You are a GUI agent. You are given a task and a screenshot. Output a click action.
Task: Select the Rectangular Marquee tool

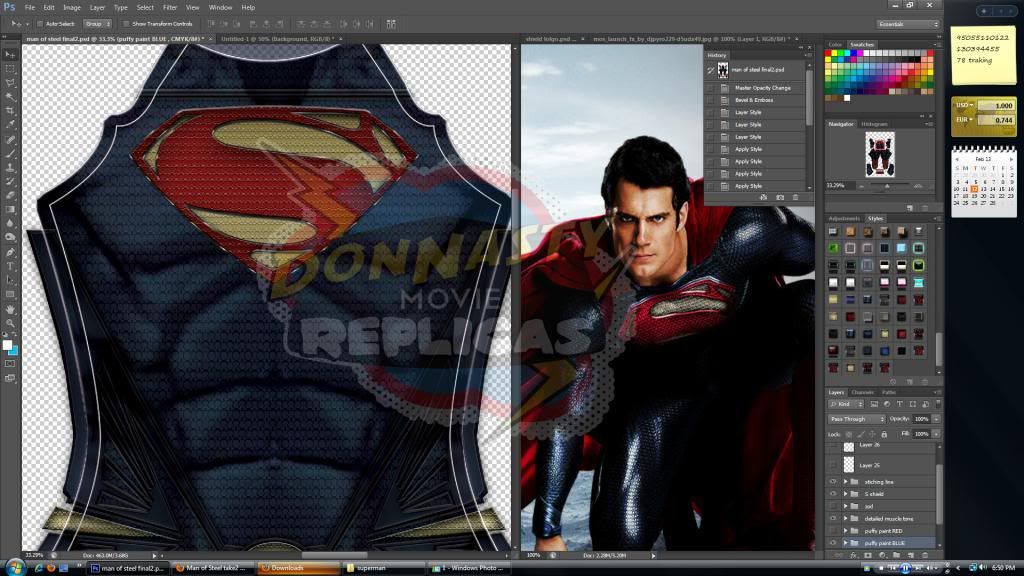(x=10, y=69)
